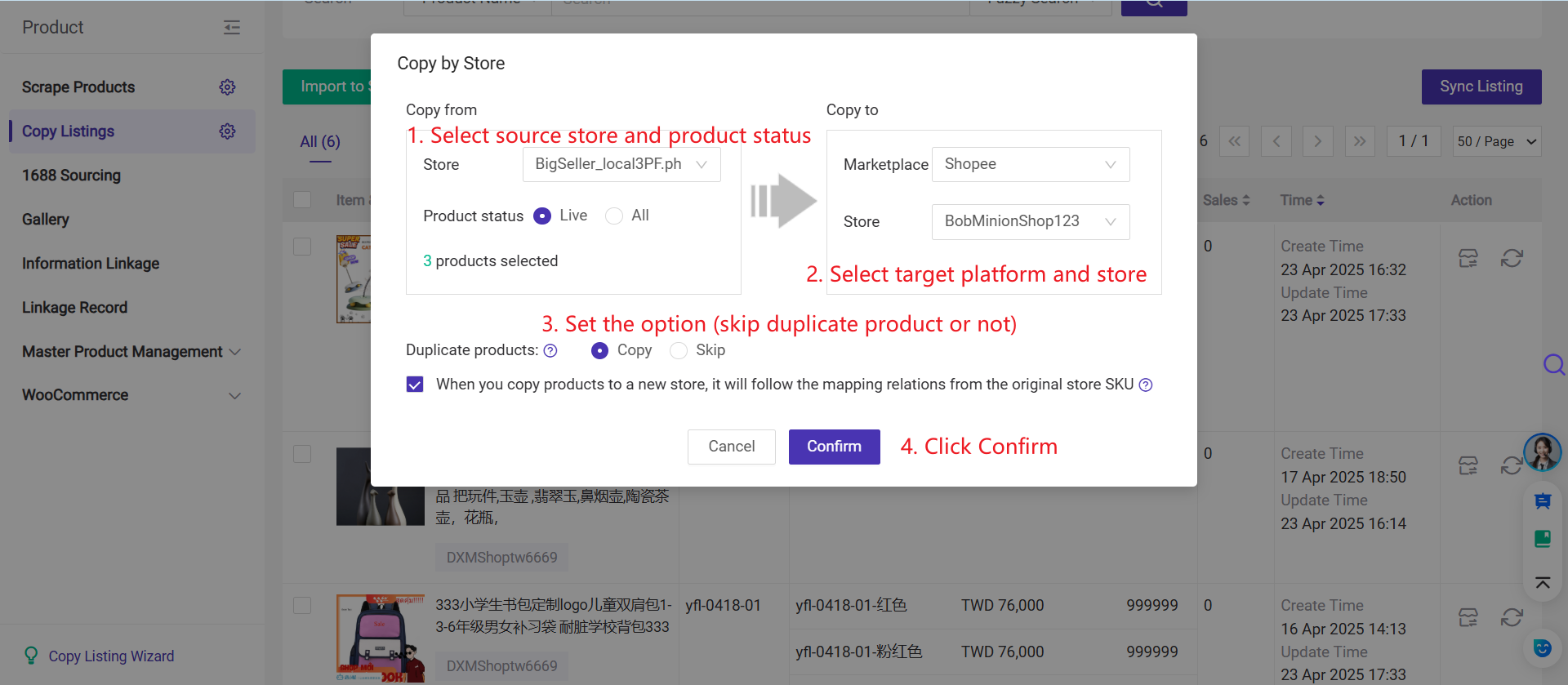The width and height of the screenshot is (1568, 685).
Task: Select Copy for duplicate products
Action: 600,351
